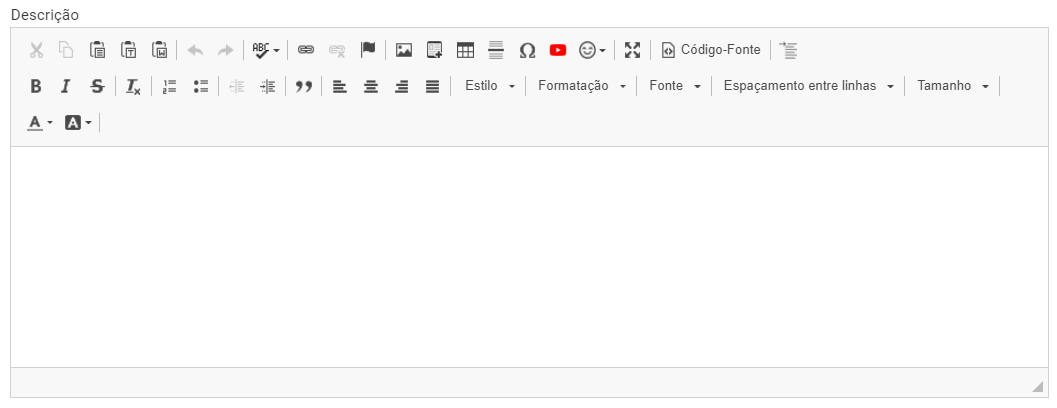Center align the text
1057x408 pixels.
(371, 86)
